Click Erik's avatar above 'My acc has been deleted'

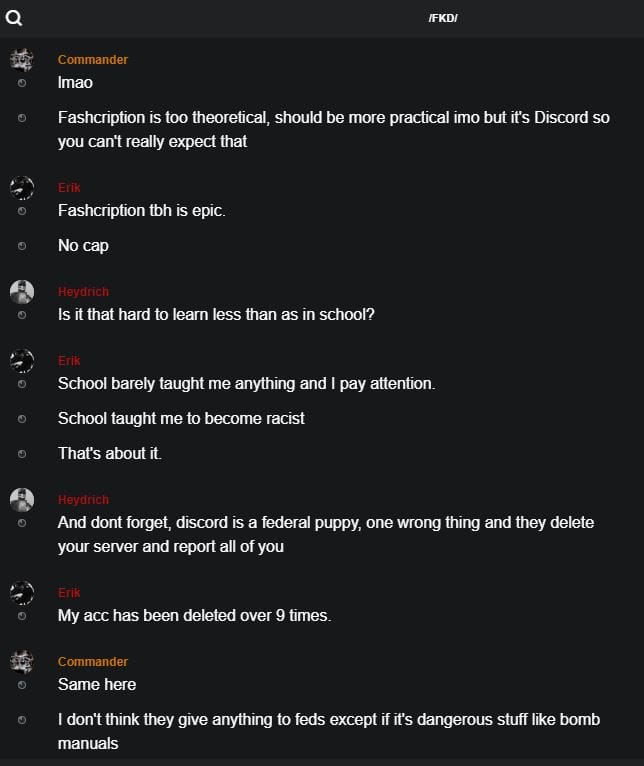click(x=22, y=593)
